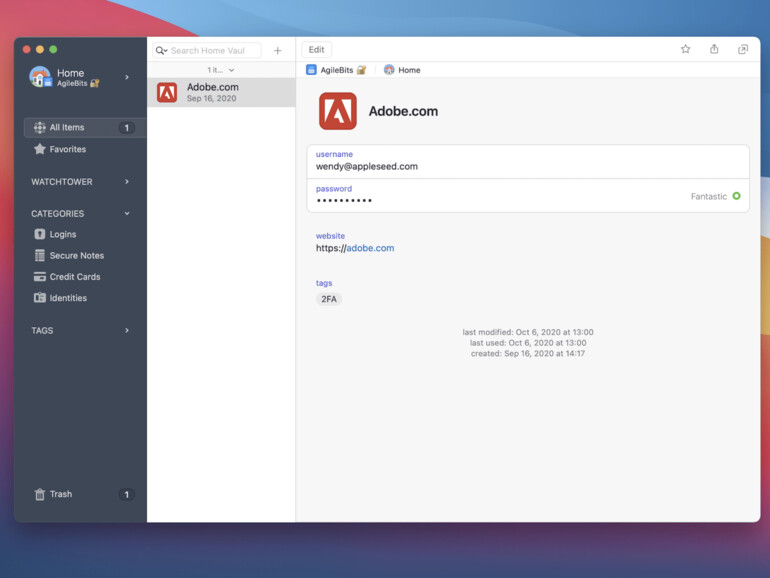Open vault switcher chevron next to Home
770x578 pixels.
(127, 77)
